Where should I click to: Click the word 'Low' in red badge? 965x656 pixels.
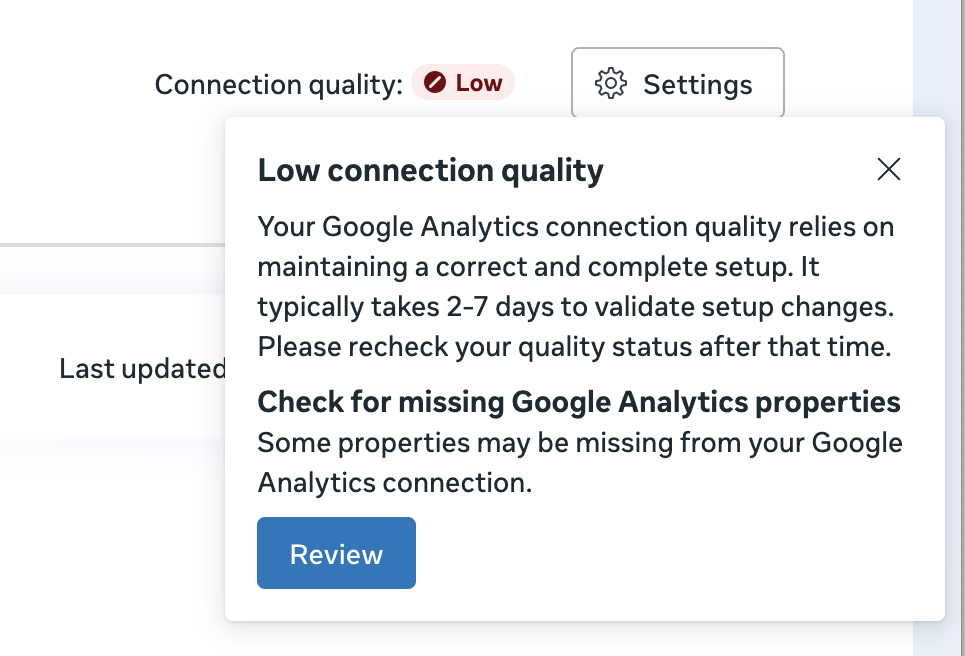[x=479, y=82]
